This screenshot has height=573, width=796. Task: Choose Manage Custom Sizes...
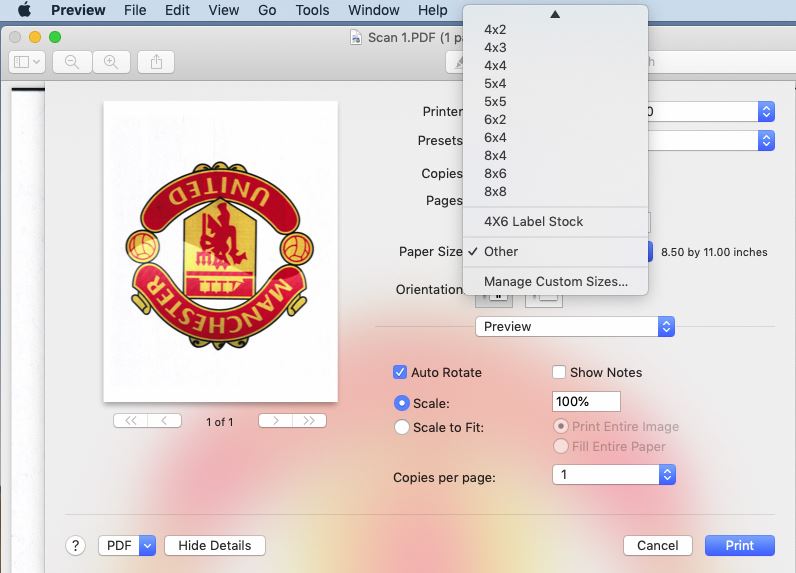pyautogui.click(x=555, y=282)
